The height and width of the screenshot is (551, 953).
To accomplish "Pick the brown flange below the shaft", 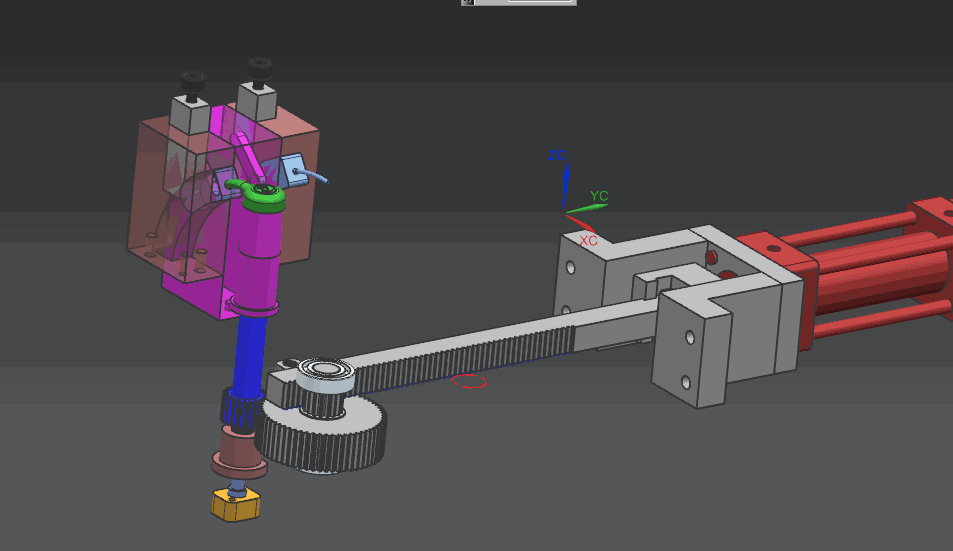I will tap(238, 456).
